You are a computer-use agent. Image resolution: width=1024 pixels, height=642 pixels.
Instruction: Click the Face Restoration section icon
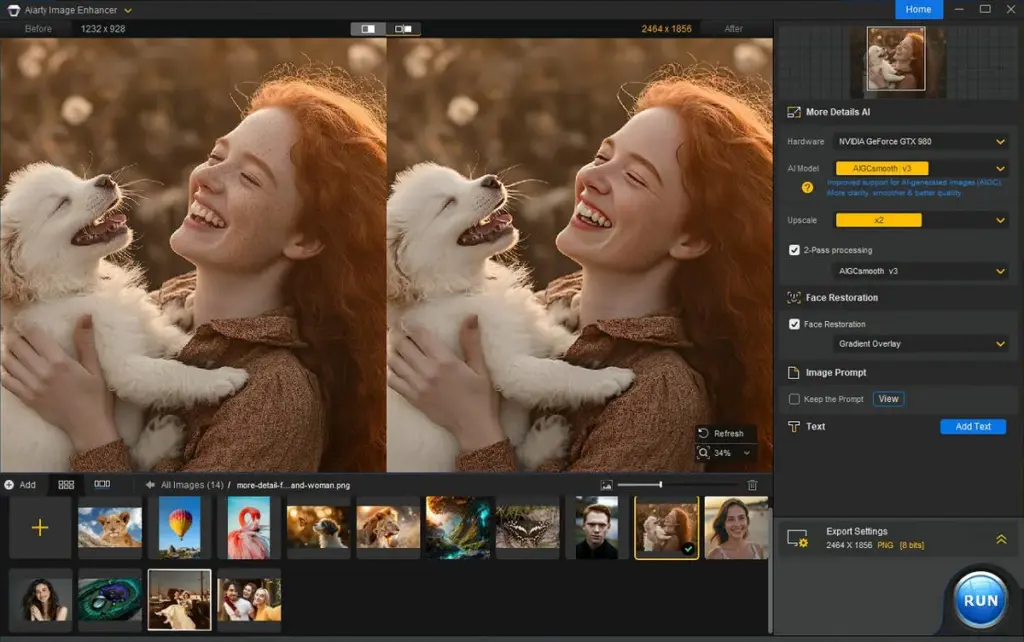(x=793, y=298)
